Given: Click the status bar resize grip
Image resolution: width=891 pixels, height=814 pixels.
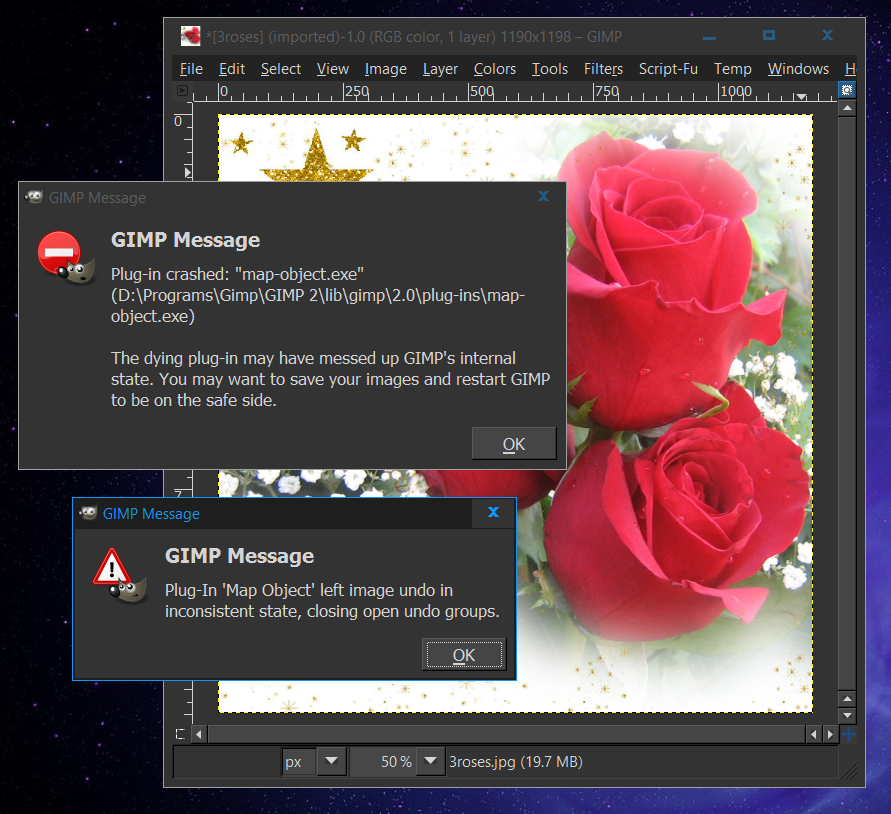Looking at the screenshot, I should point(849,771).
